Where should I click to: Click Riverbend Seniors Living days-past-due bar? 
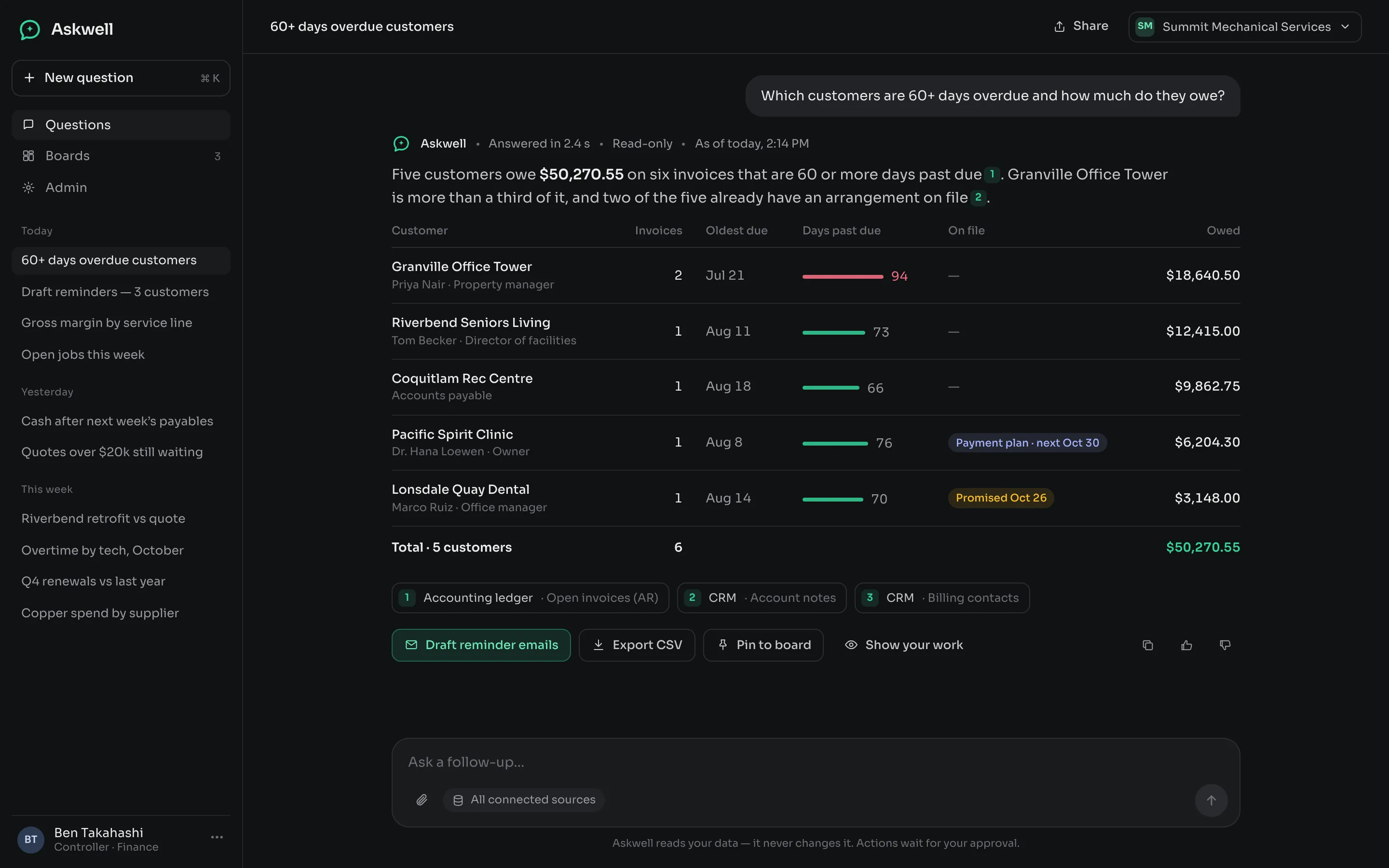(833, 332)
